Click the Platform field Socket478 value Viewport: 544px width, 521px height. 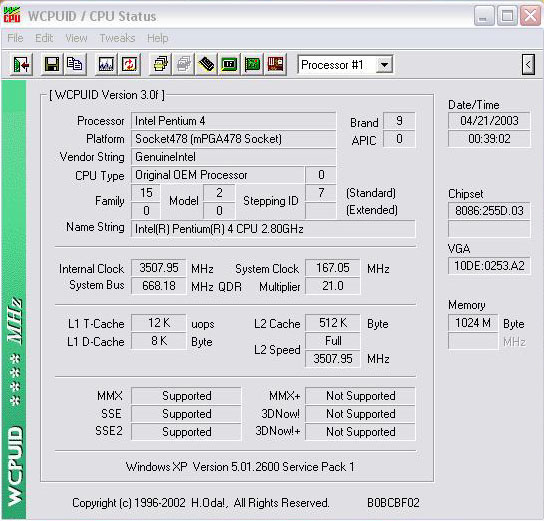pos(233,139)
